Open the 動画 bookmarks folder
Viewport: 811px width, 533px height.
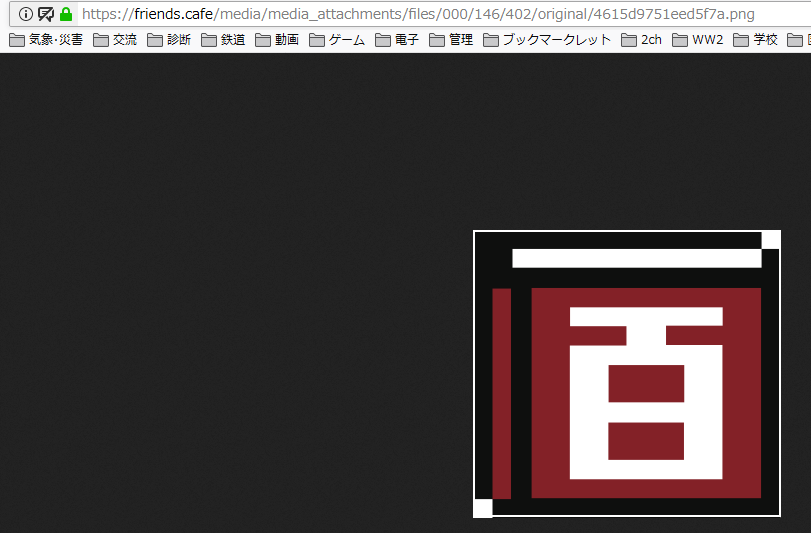coord(277,40)
